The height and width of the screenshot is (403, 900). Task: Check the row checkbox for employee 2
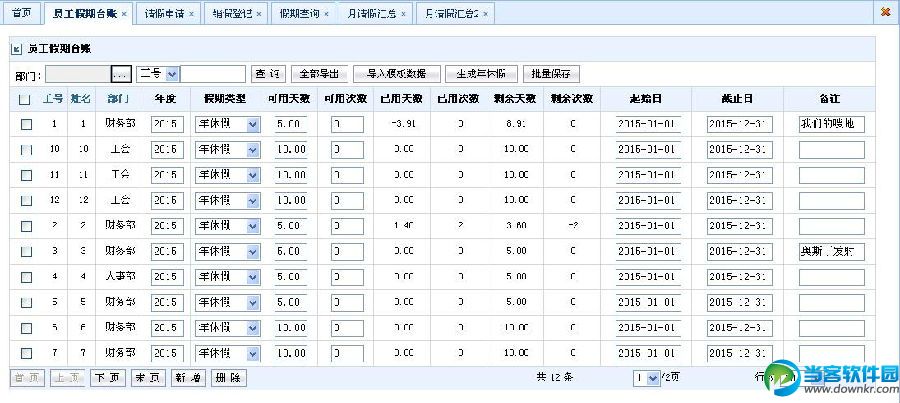26,226
